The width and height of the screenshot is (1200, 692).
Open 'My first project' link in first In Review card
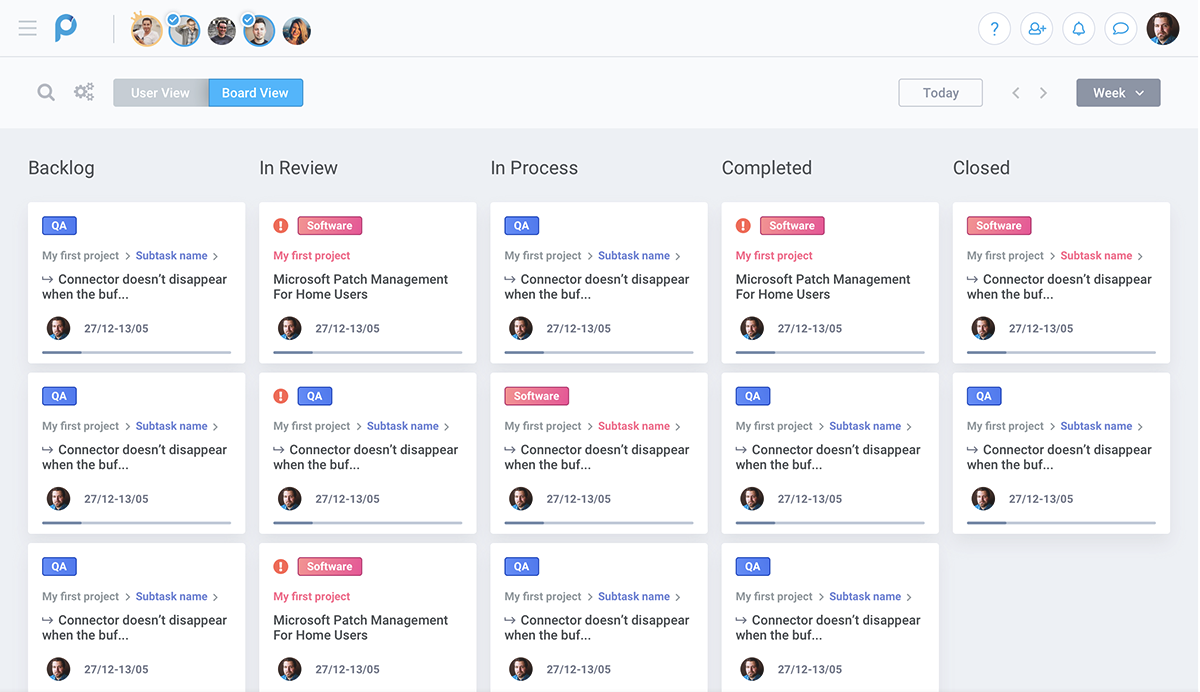click(x=312, y=256)
